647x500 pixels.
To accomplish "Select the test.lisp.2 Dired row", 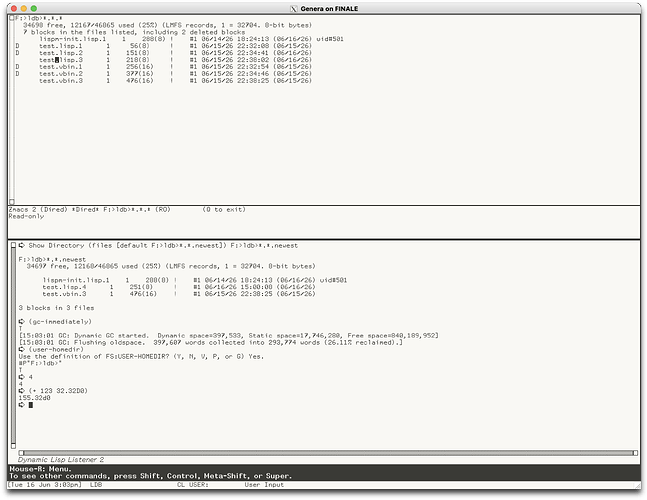I will [x=164, y=53].
